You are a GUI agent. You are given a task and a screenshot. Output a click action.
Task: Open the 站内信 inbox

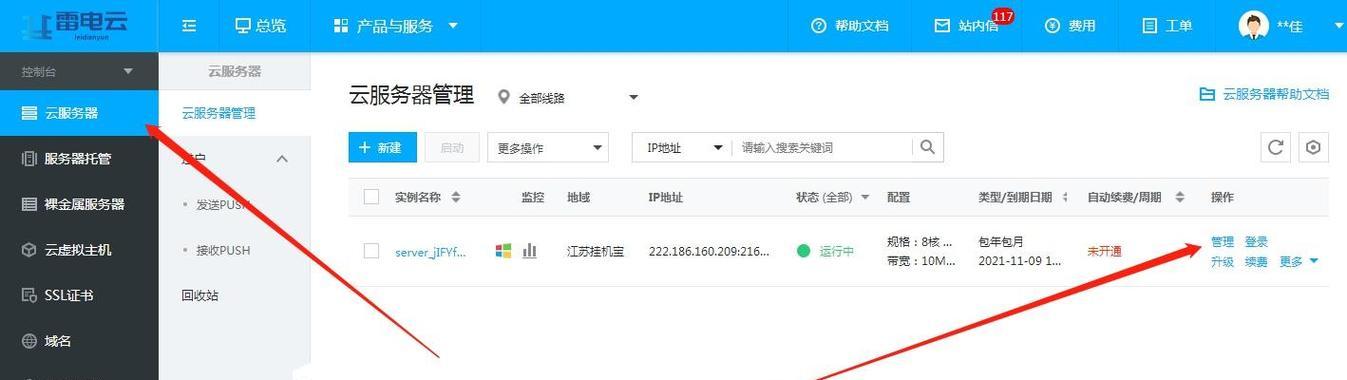(966, 26)
